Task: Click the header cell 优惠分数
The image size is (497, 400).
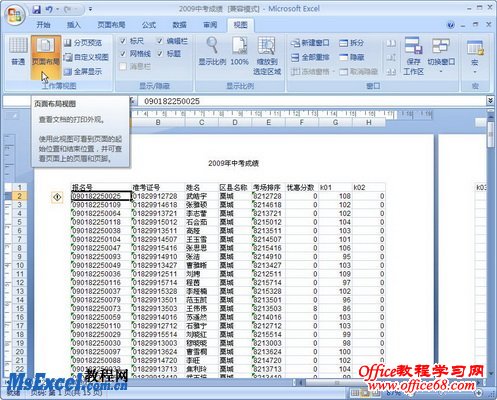Action: click(x=302, y=187)
